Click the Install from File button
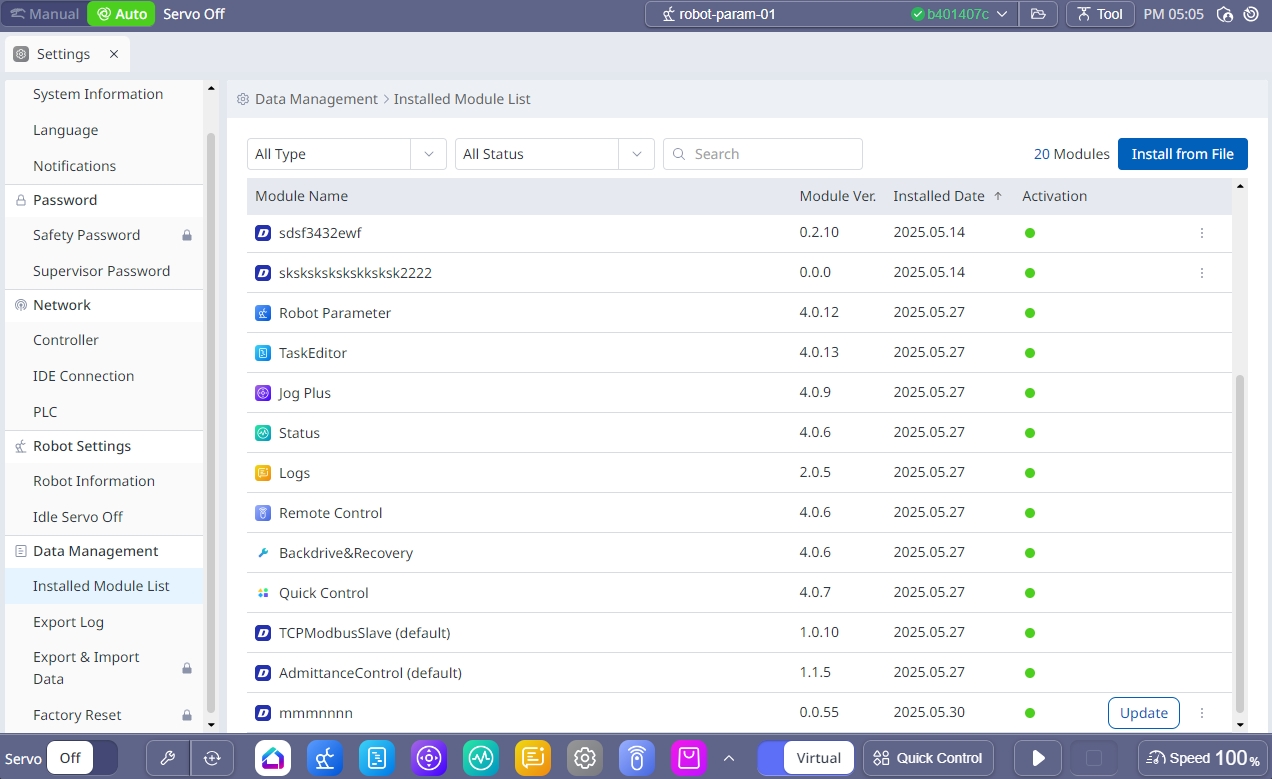The image size is (1272, 779). pyautogui.click(x=1182, y=154)
